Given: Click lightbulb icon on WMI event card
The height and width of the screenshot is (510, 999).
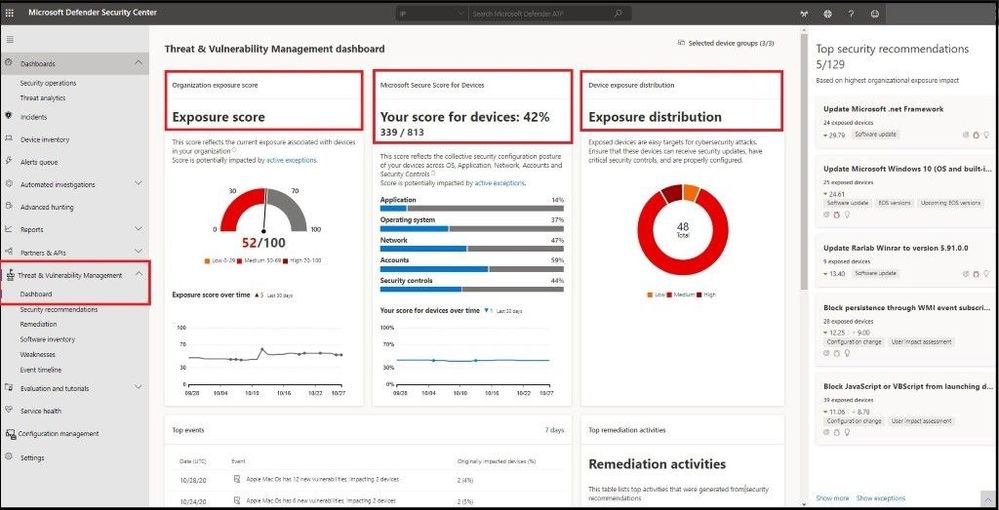Looking at the screenshot, I should pos(847,353).
